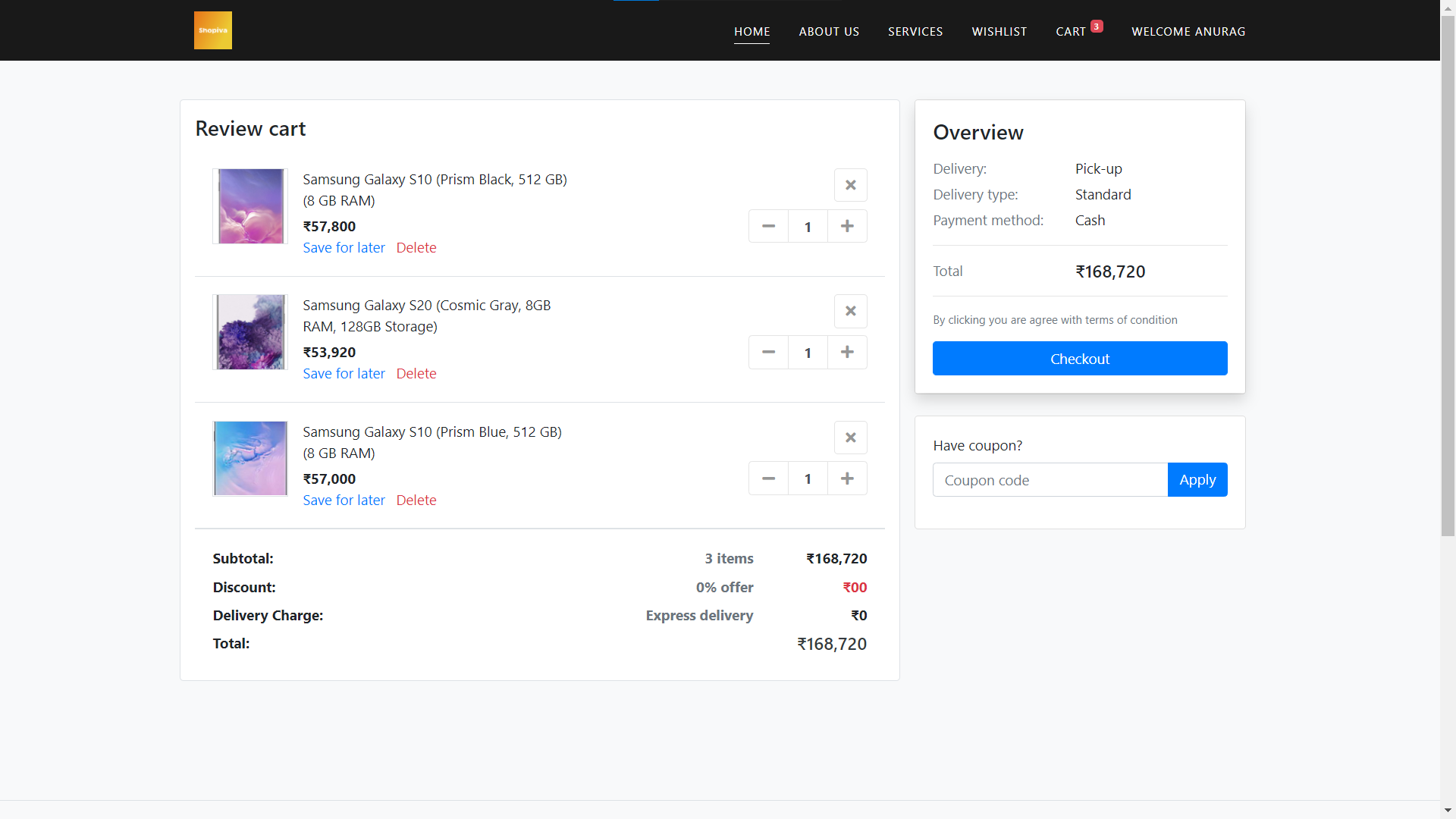Apply the coupon code
Image resolution: width=1456 pixels, height=819 pixels.
coord(1197,480)
